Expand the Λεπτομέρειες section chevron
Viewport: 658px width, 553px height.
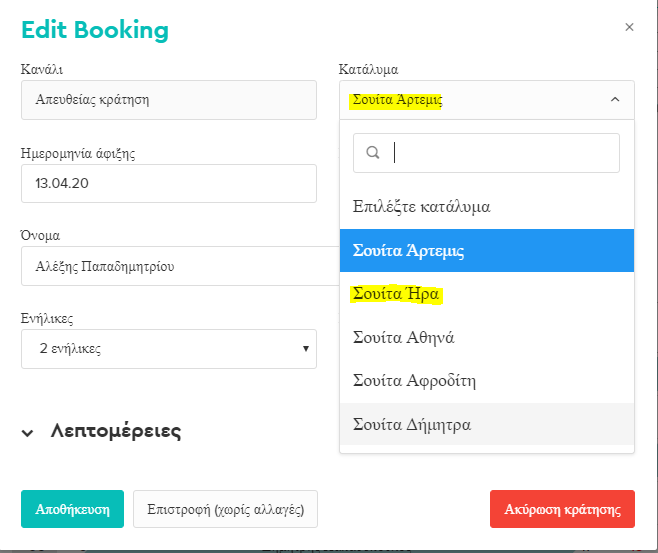click(28, 433)
